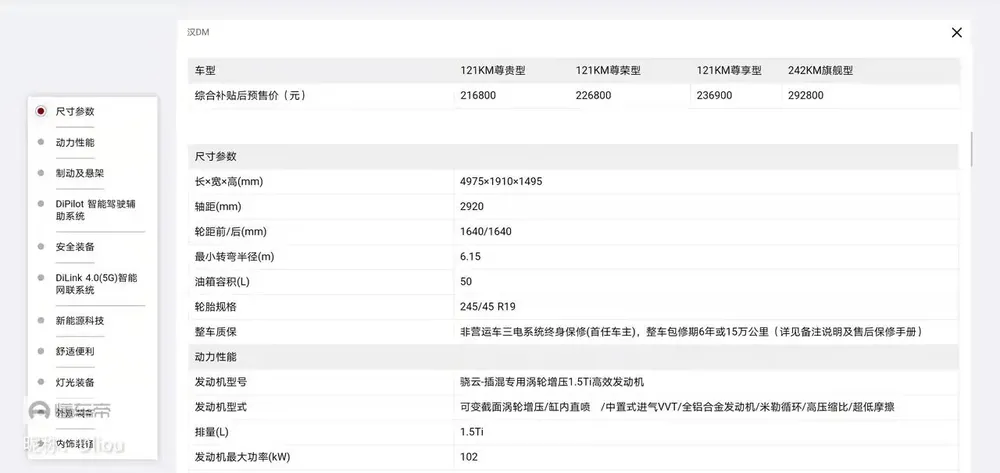Select the 121KM尊贵型 column header
Viewport: 1000px width, 473px height.
[x=492, y=71]
